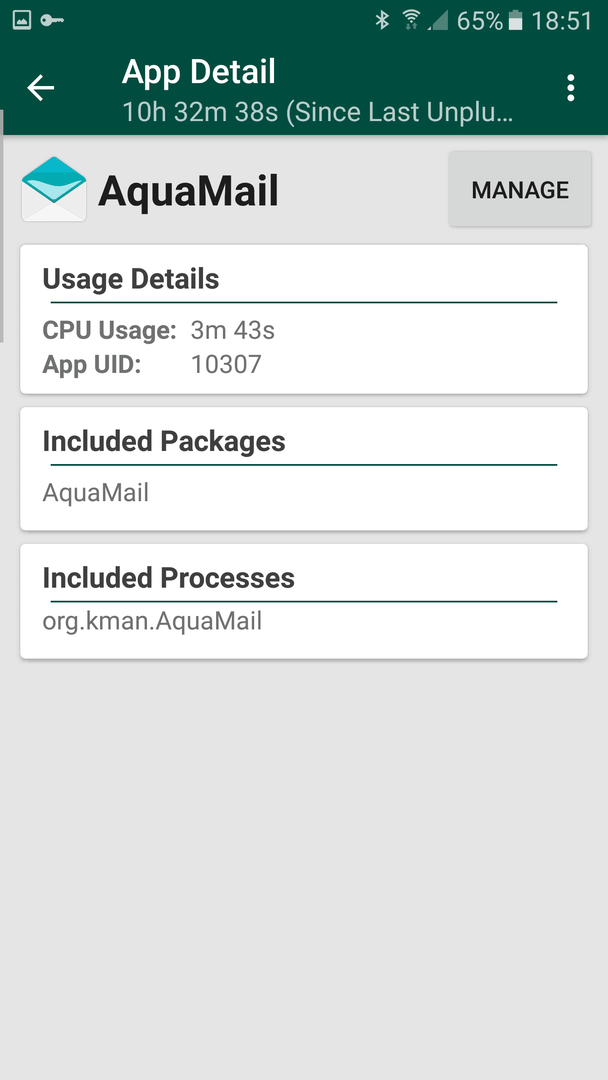
Task: Select the Usage Details card heading
Action: coord(131,280)
